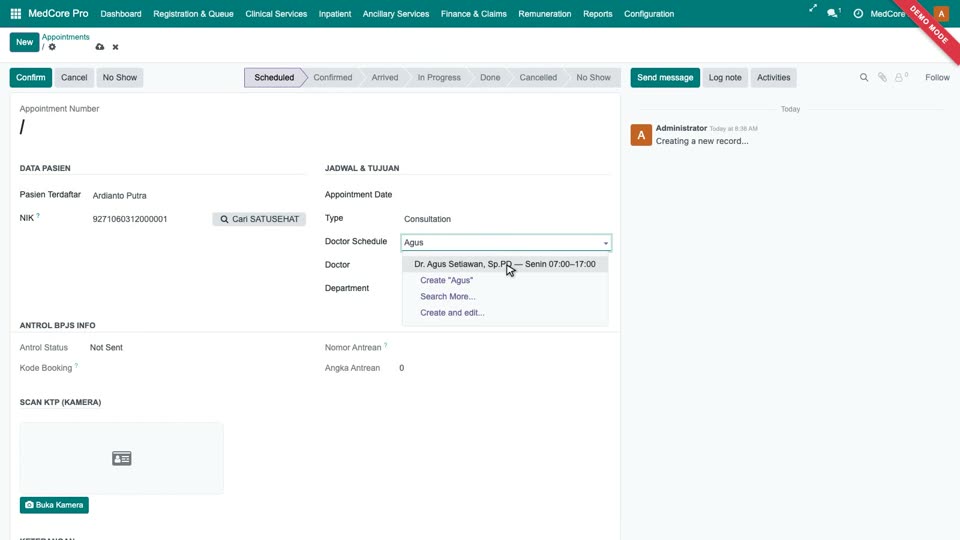Click help mark next to Kode Booking

point(76,366)
